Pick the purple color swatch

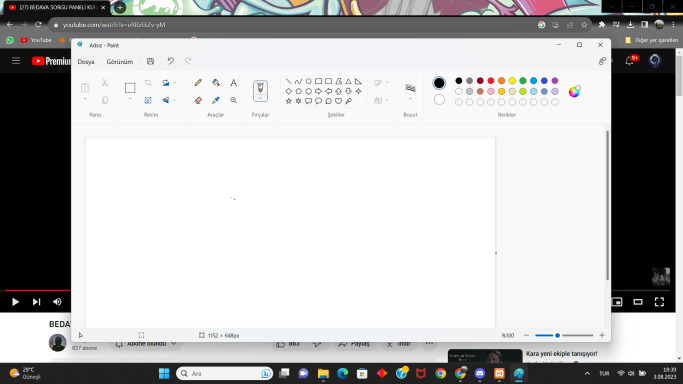(x=555, y=81)
